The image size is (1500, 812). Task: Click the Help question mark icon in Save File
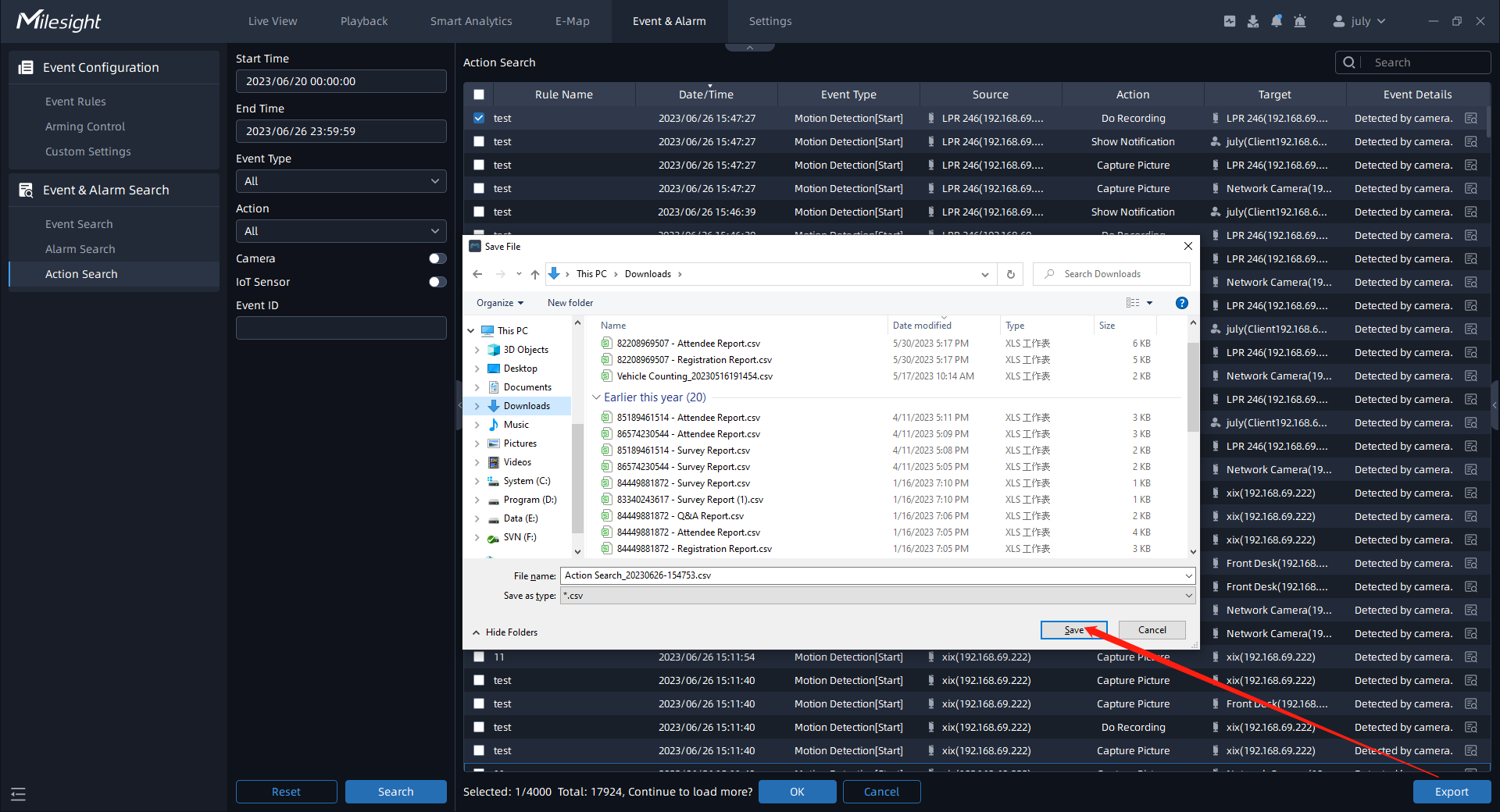point(1182,303)
